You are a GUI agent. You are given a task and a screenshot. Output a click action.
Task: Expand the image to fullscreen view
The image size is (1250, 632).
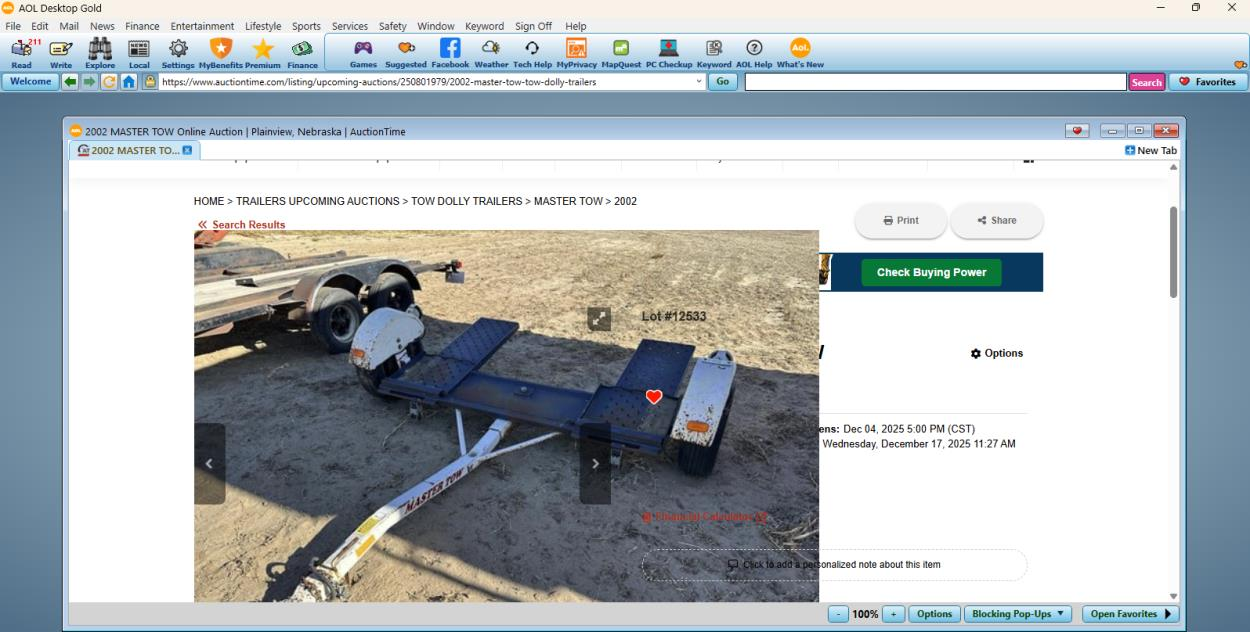point(599,319)
